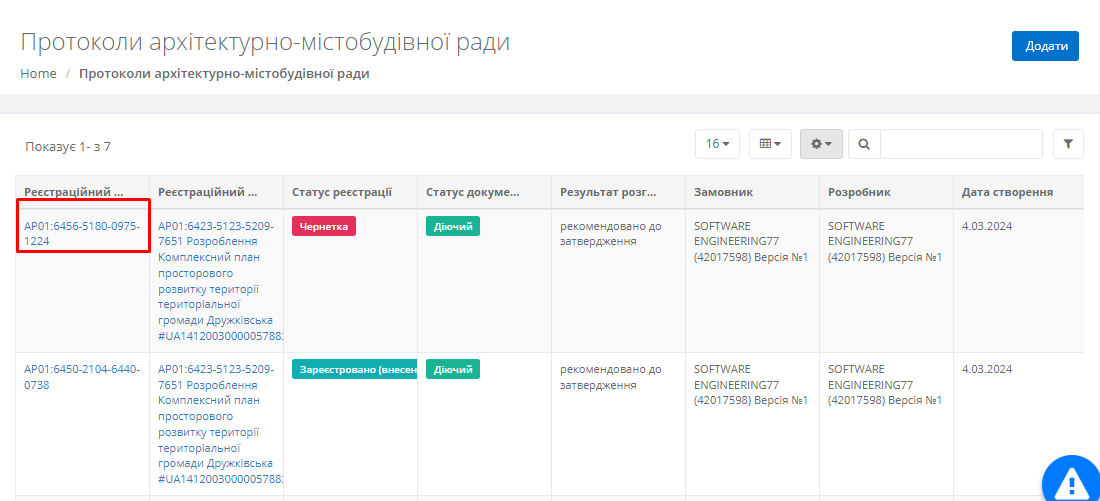This screenshot has height=501, width=1100.
Task: Click the blue warning triangle icon
Action: click(x=1074, y=482)
